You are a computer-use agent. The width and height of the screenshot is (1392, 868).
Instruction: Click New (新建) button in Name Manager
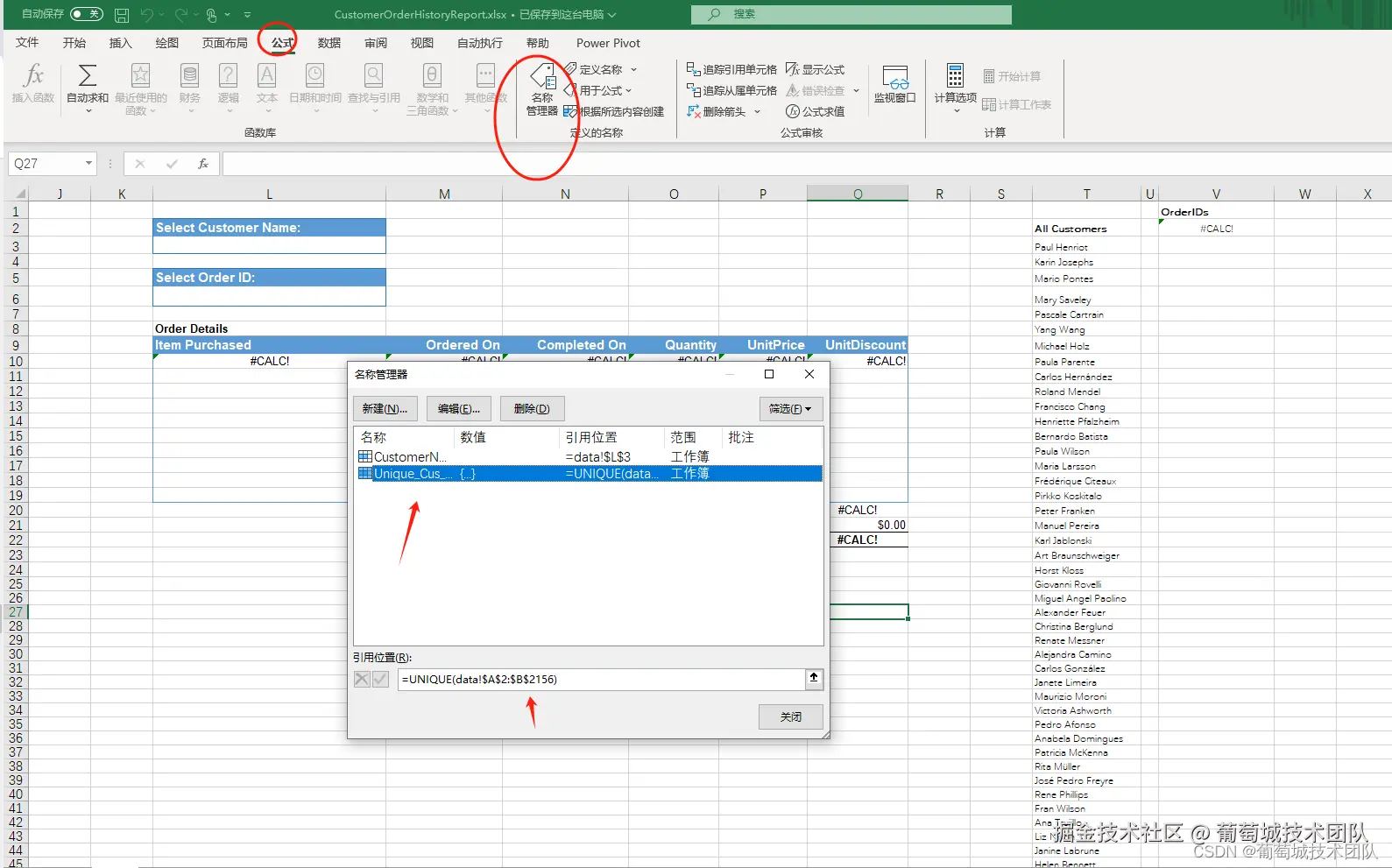[x=385, y=409]
